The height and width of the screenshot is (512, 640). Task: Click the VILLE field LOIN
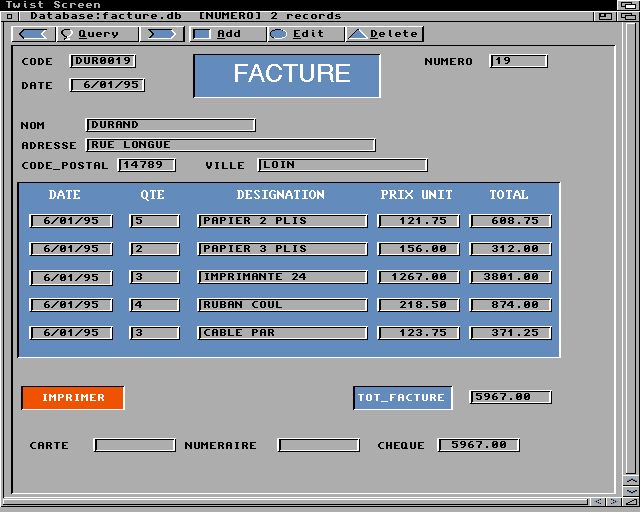pos(343,165)
